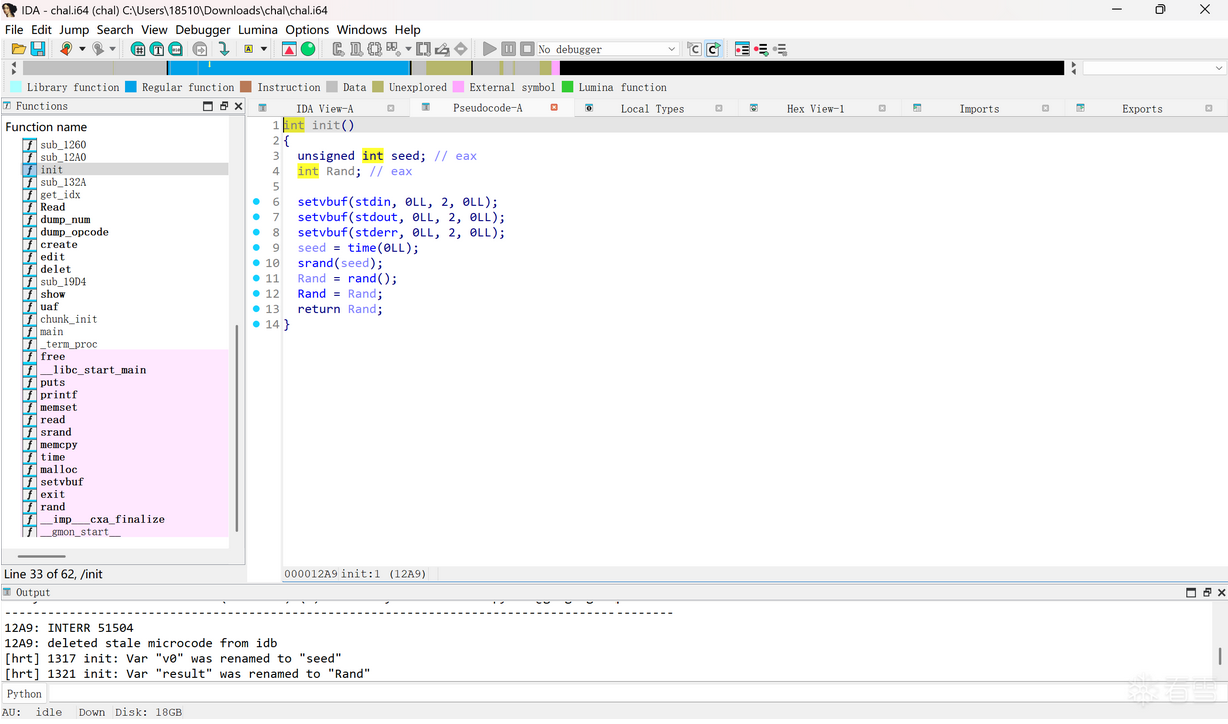The height and width of the screenshot is (724, 1228).
Task: Click the green circle toolbar icon
Action: tap(308, 49)
